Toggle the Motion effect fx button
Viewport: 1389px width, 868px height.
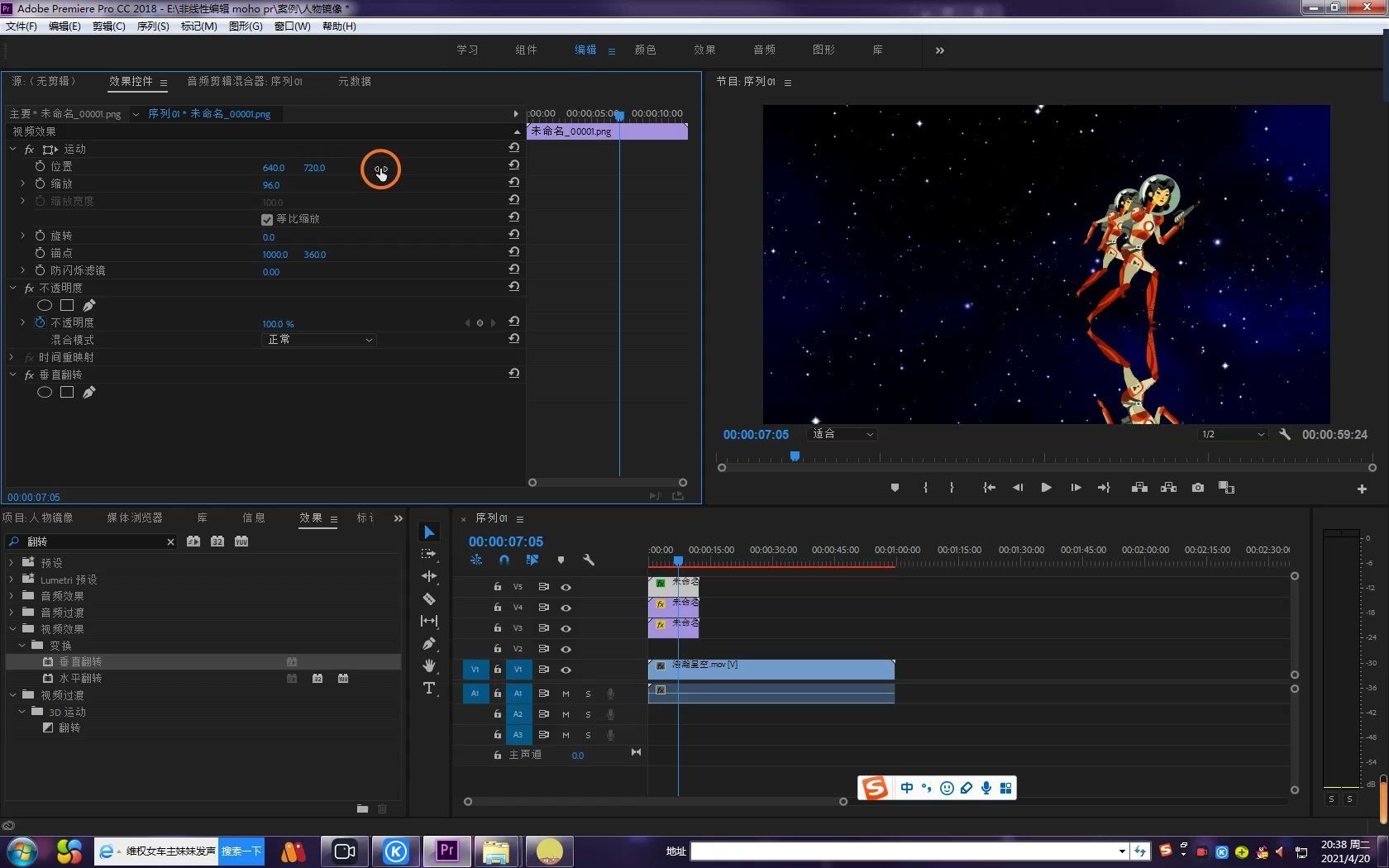click(29, 150)
